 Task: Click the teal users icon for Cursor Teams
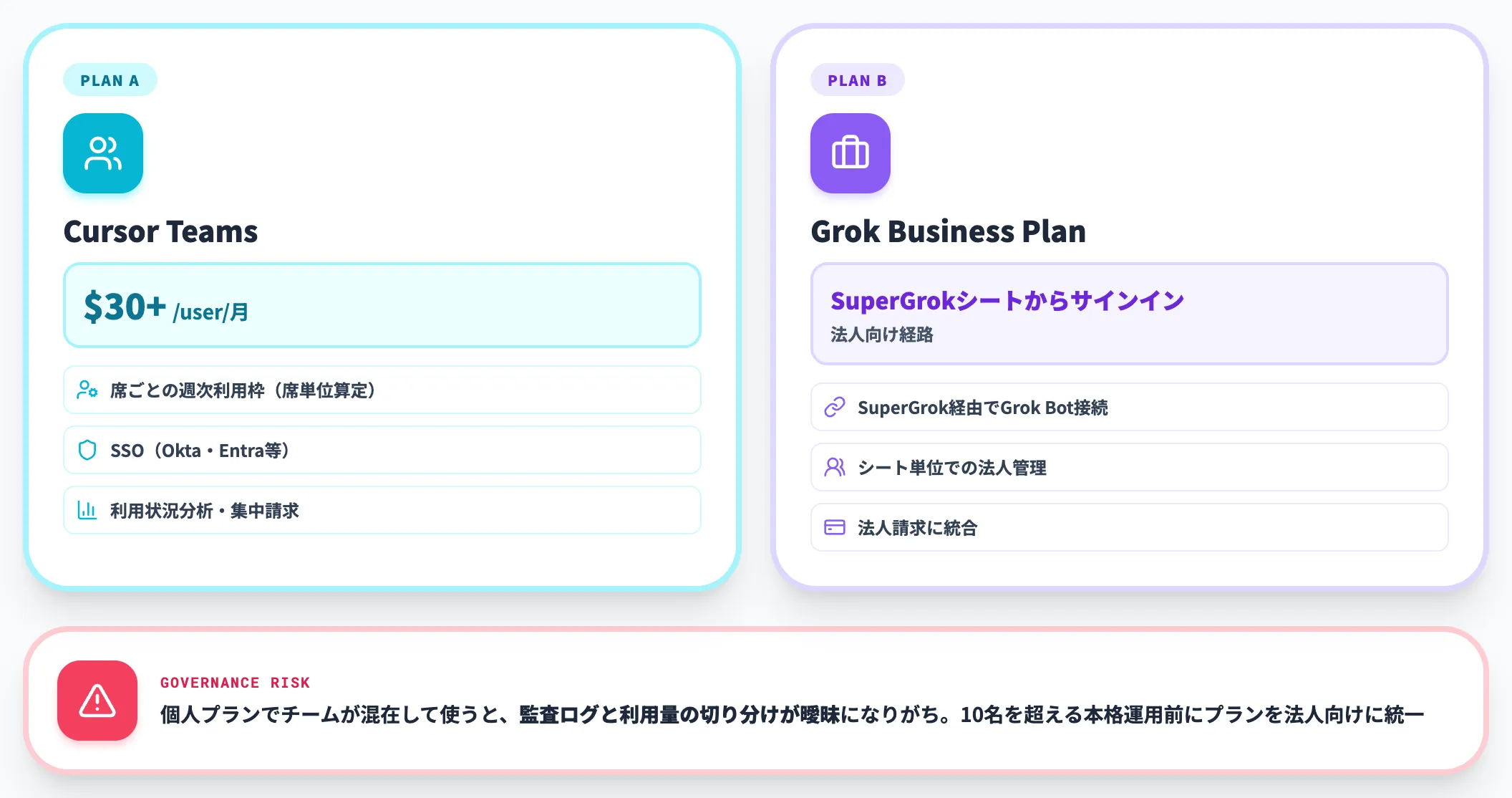coord(103,153)
